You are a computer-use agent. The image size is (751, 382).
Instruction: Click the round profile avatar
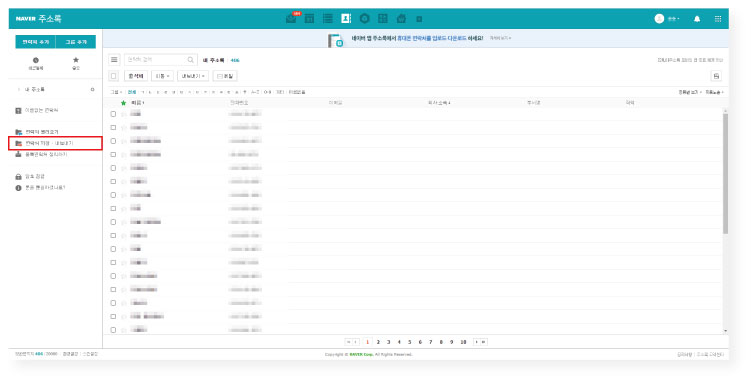pos(659,19)
